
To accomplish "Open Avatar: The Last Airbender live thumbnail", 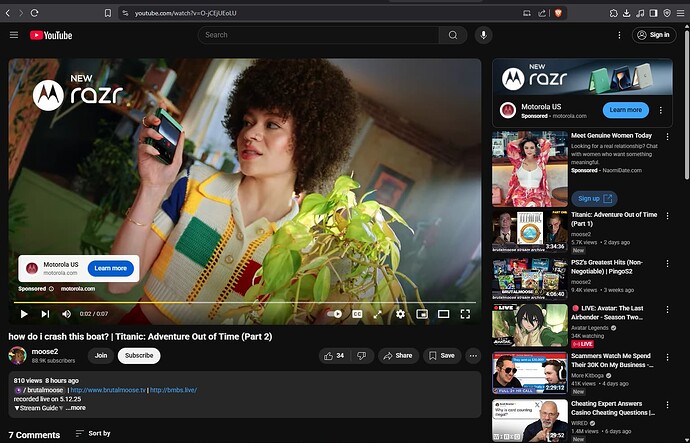I will [x=530, y=326].
